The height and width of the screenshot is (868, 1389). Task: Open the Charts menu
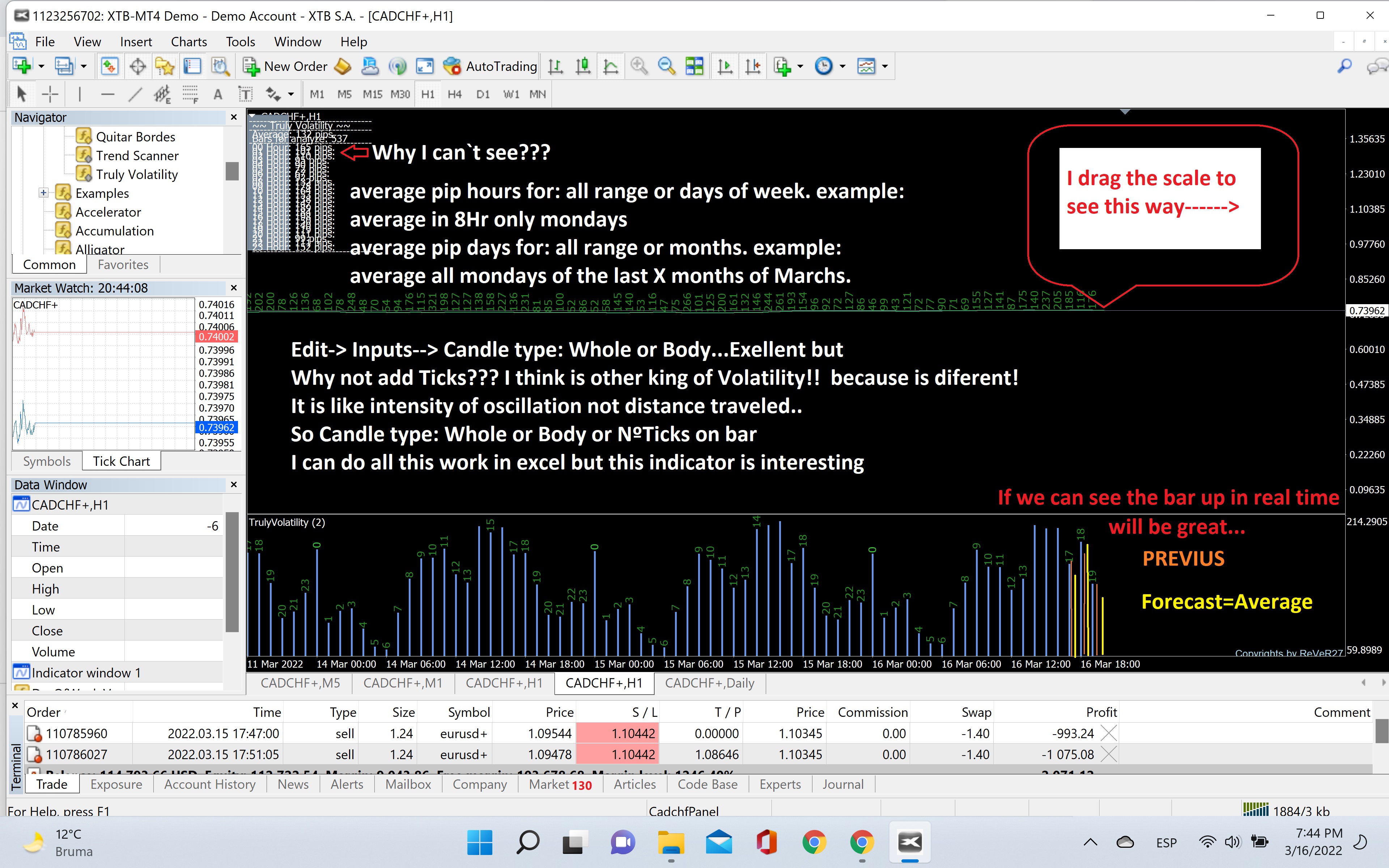tap(189, 42)
